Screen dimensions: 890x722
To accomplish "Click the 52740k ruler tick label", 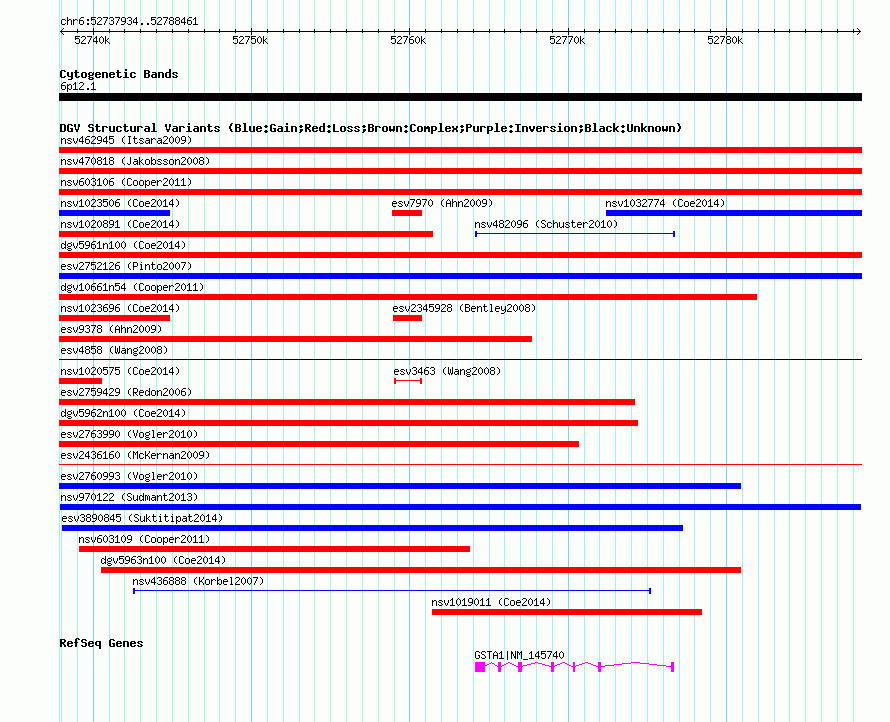I will click(93, 40).
